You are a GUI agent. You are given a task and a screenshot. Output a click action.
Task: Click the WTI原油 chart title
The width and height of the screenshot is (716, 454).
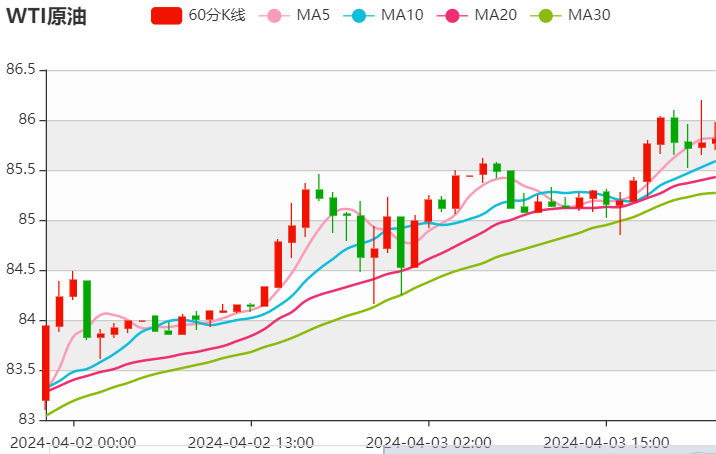pos(46,16)
